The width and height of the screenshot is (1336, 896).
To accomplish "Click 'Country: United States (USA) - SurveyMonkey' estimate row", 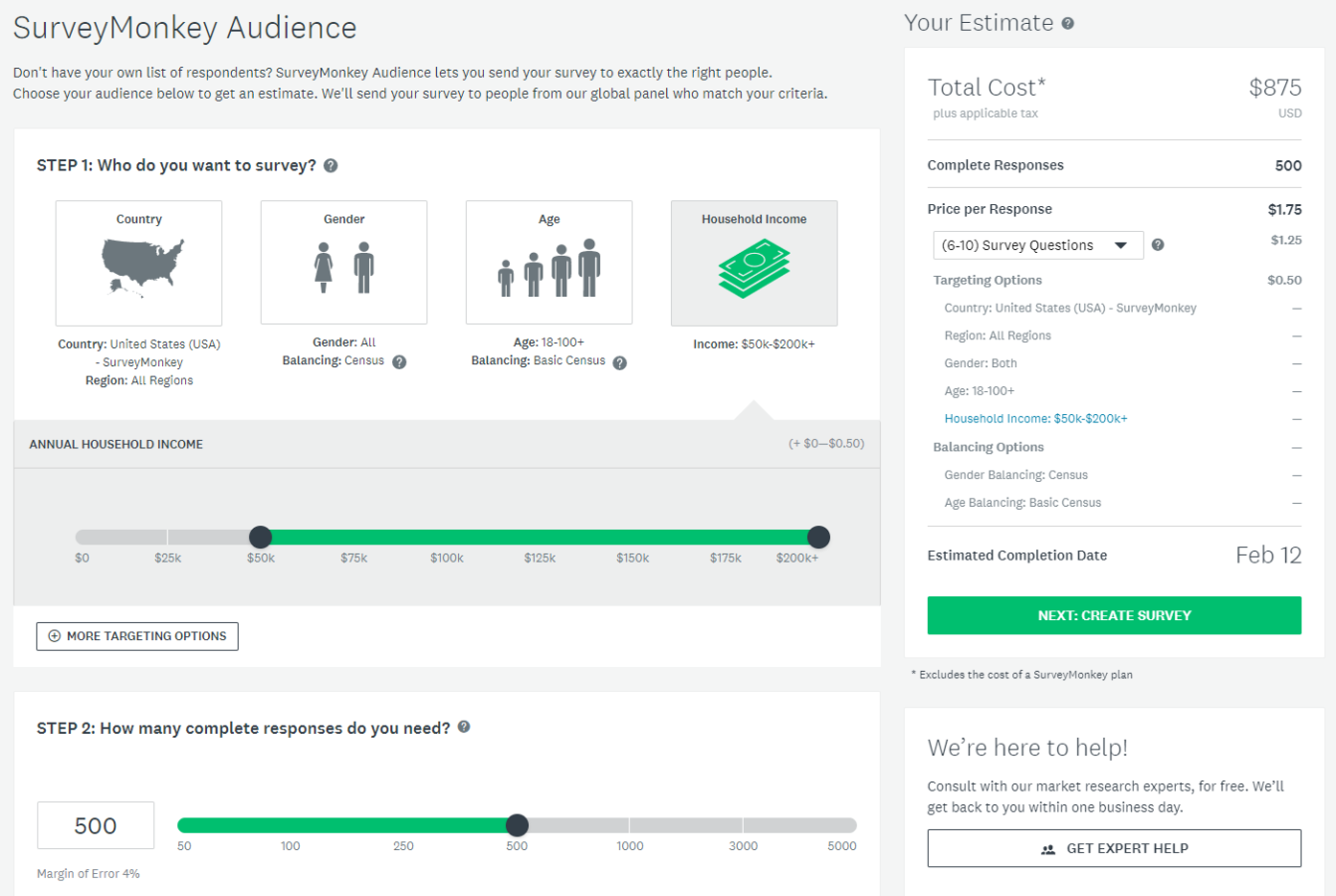I will point(1070,309).
